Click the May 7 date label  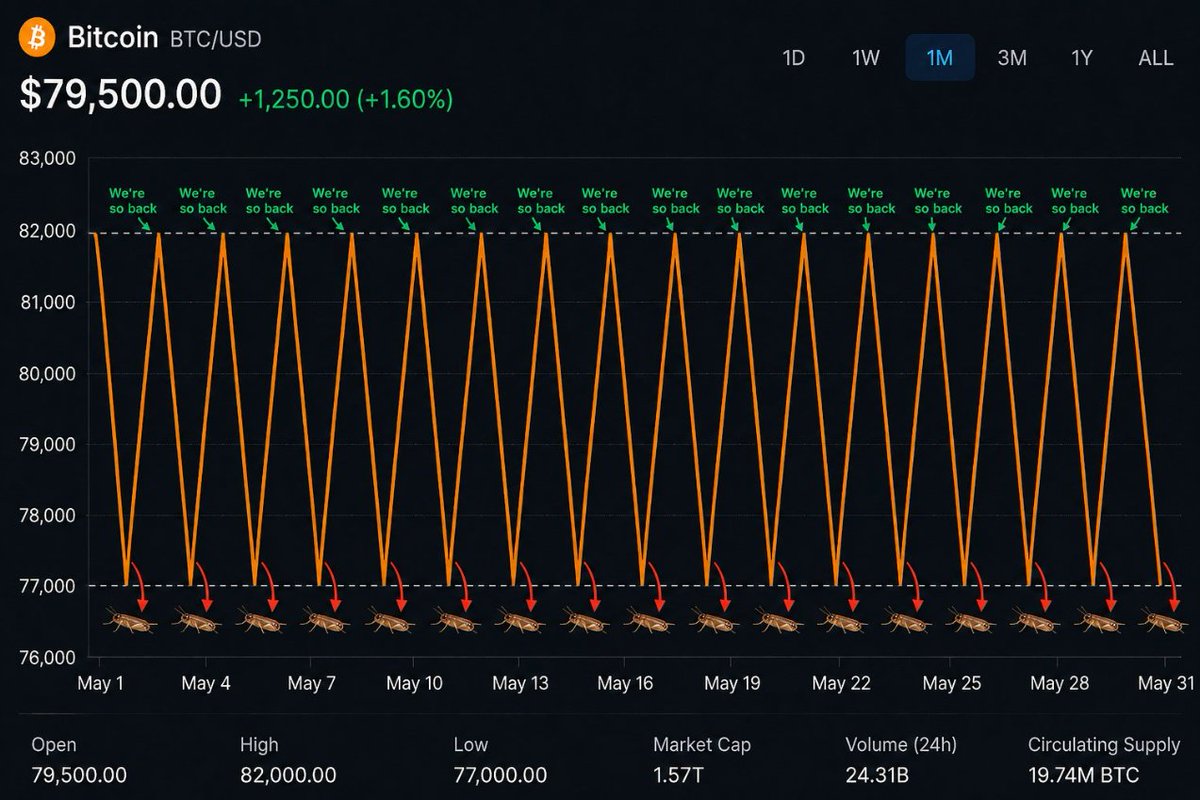311,684
